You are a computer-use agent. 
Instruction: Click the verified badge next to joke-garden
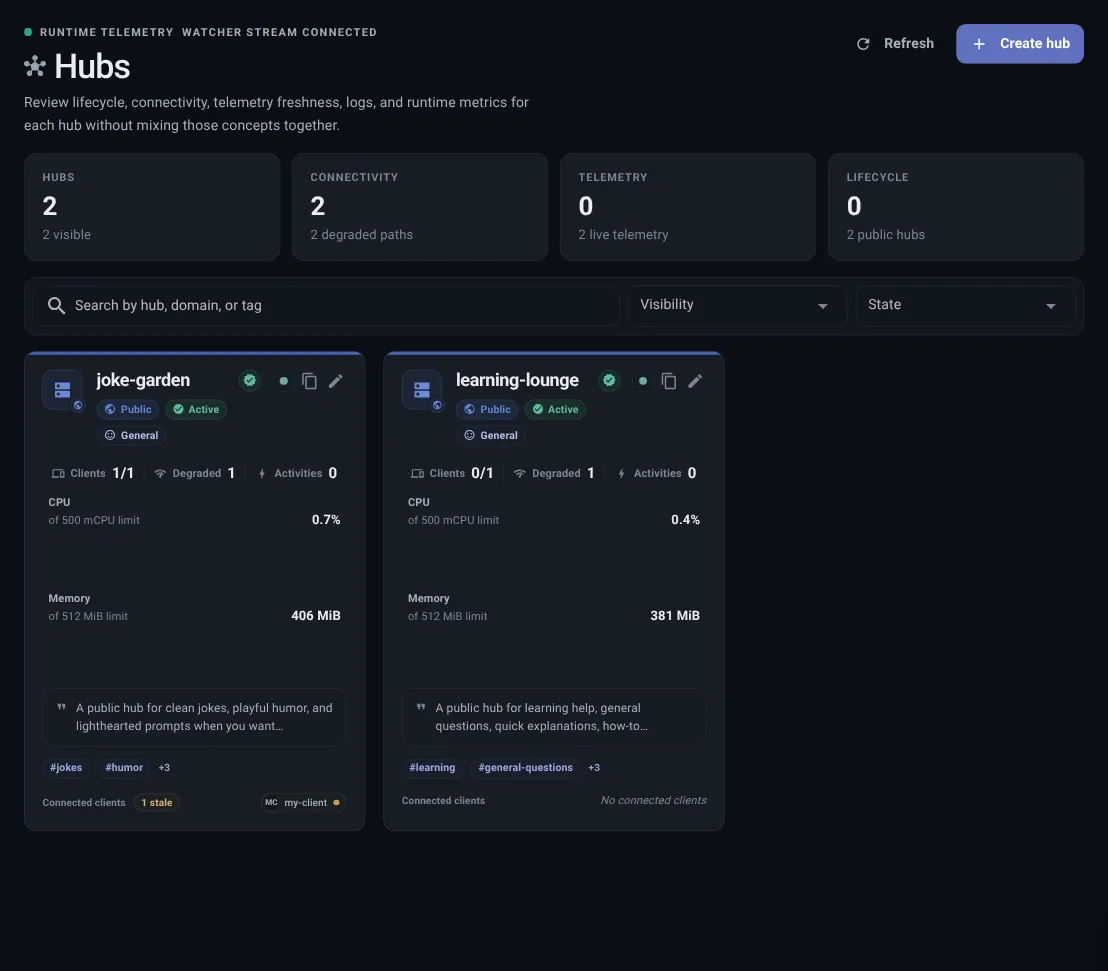pyautogui.click(x=249, y=380)
